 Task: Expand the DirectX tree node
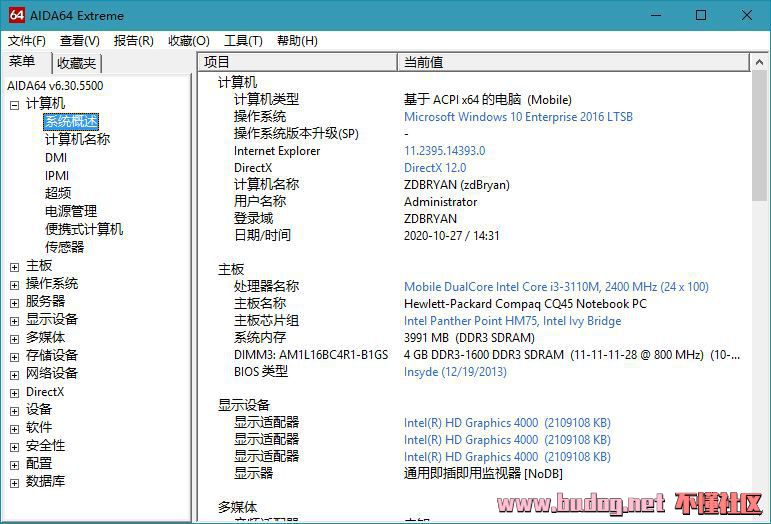click(x=15, y=393)
